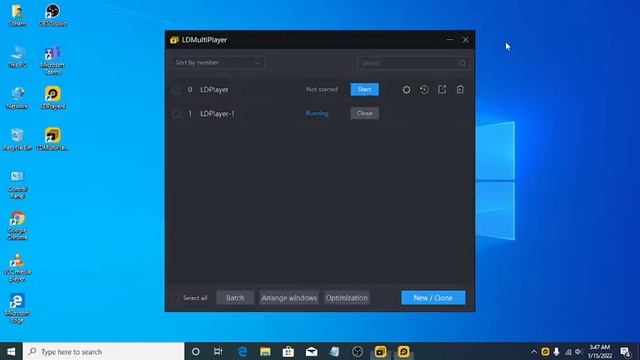This screenshot has width=640, height=360.
Task: Select Control Panel desktop icon
Action: [17, 184]
